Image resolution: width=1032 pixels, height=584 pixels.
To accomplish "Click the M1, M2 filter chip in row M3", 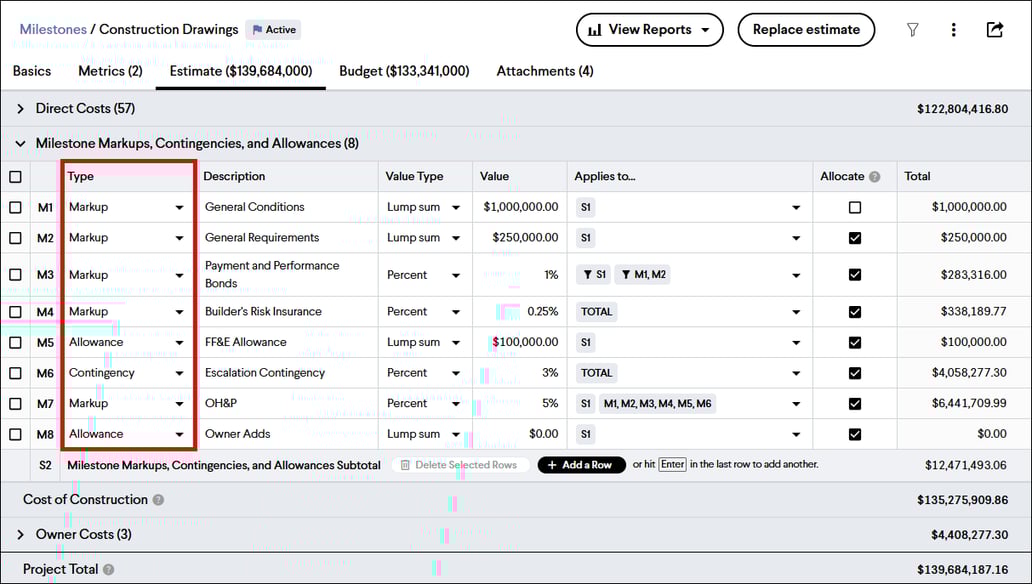I will tap(641, 273).
